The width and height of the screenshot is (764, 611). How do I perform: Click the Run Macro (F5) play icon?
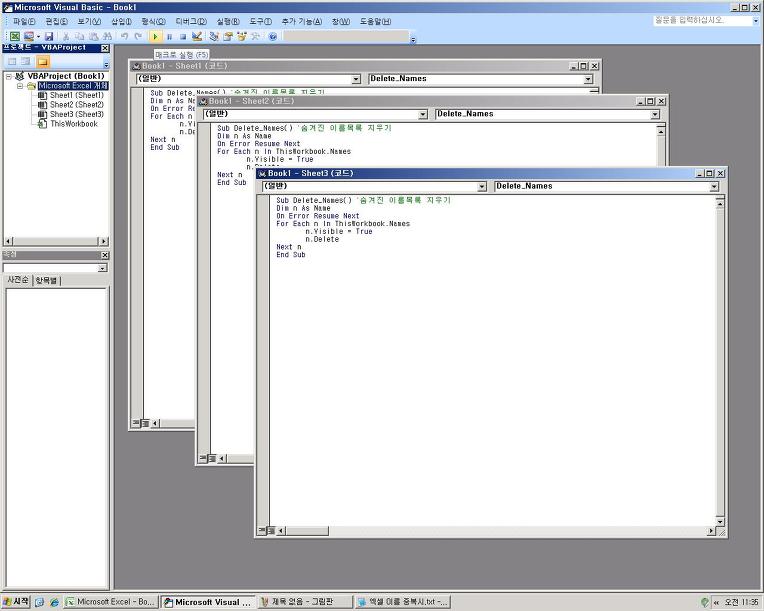coord(156,36)
